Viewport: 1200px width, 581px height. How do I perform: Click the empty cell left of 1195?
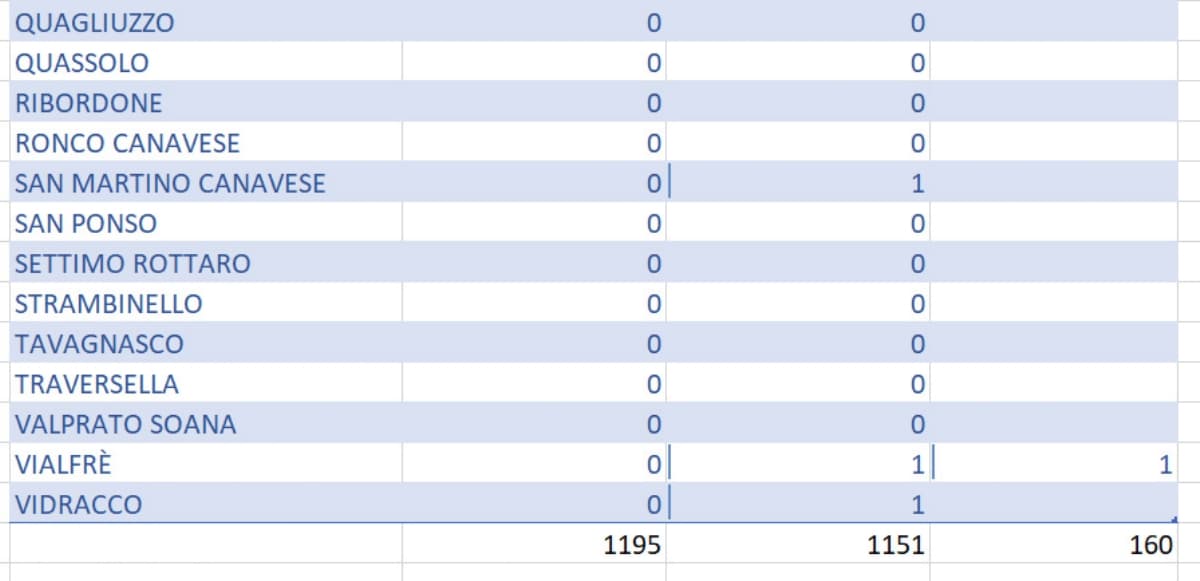[205, 545]
